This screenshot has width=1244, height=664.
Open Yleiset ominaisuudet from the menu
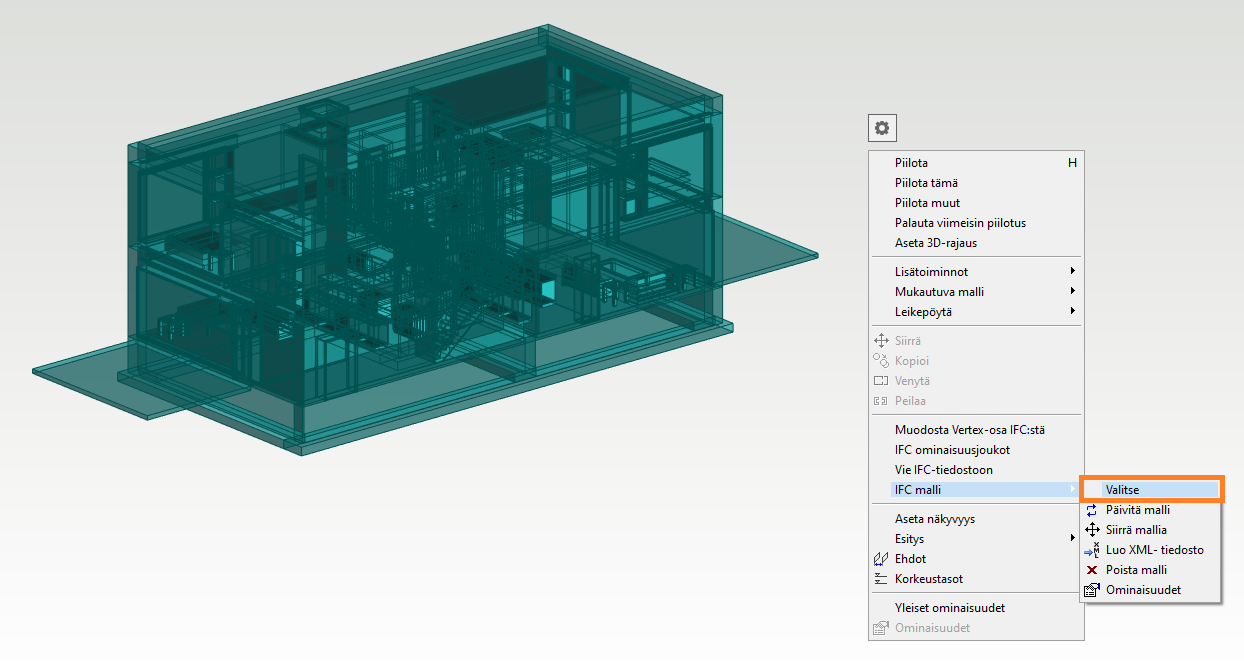[x=950, y=608]
